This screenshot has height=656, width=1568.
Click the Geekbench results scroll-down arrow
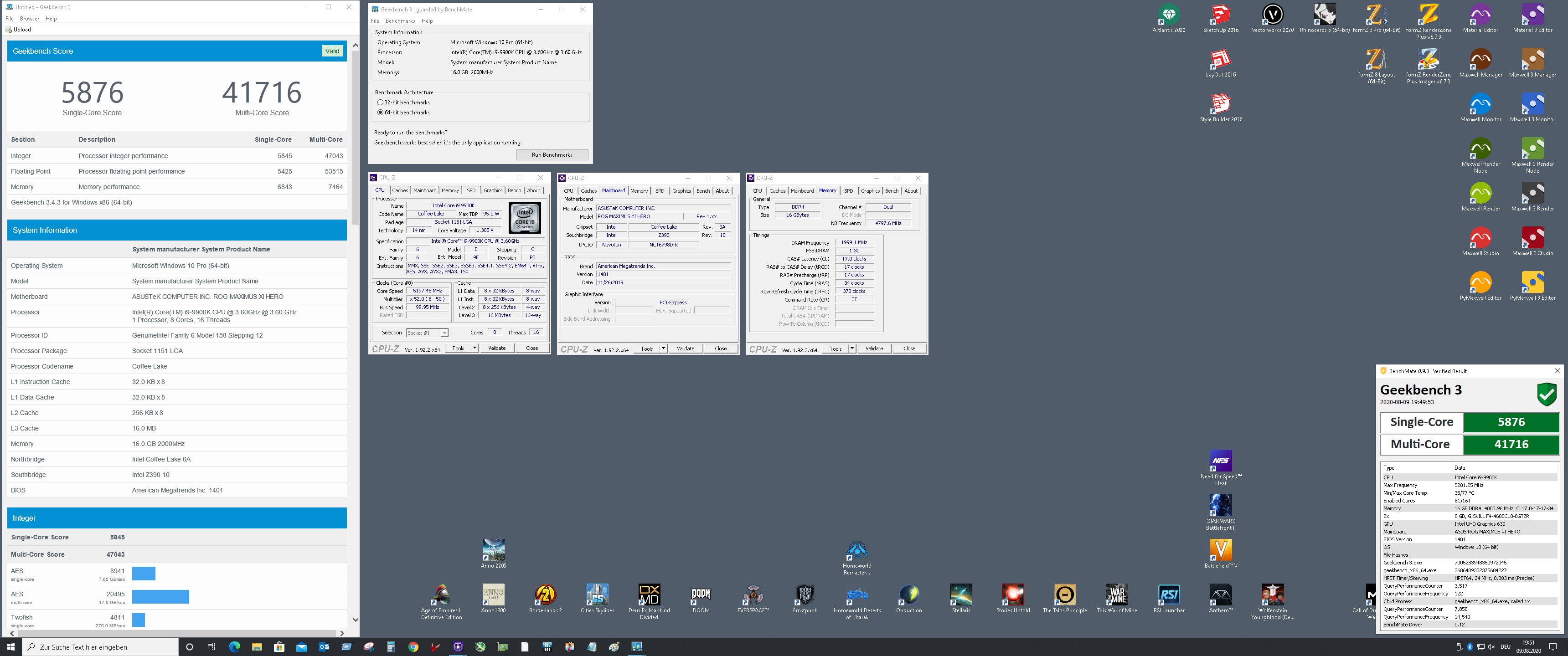(x=356, y=620)
